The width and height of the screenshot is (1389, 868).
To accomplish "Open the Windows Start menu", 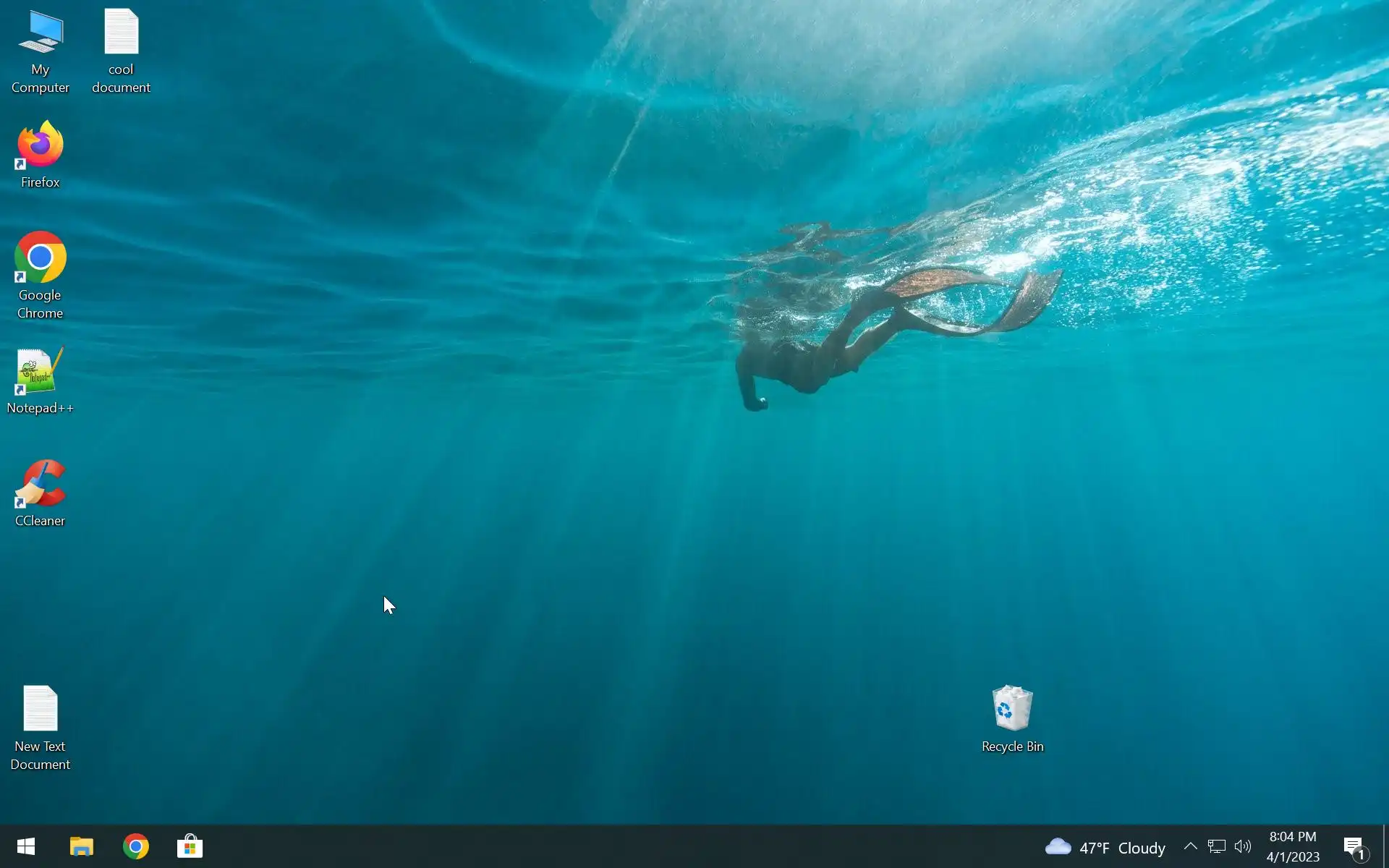I will 26,846.
